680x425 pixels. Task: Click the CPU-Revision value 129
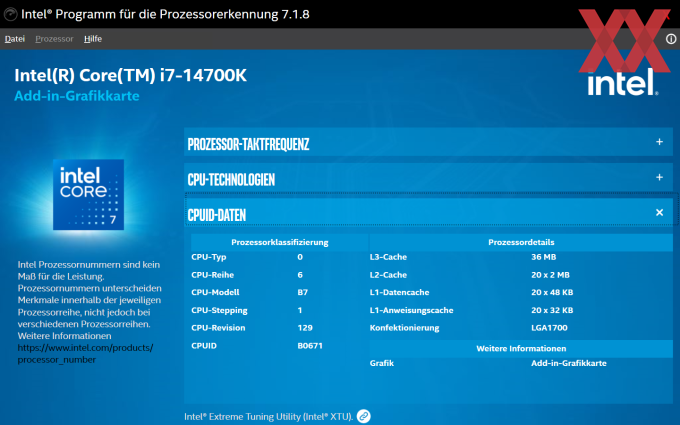(x=305, y=328)
